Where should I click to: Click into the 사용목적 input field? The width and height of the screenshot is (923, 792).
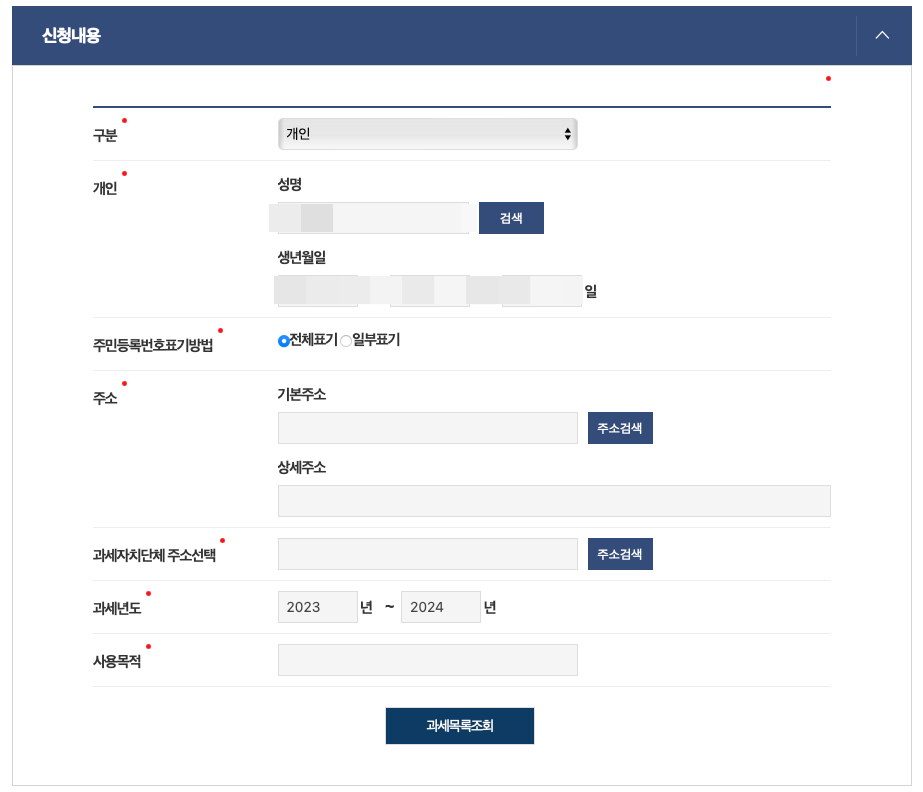(427, 660)
